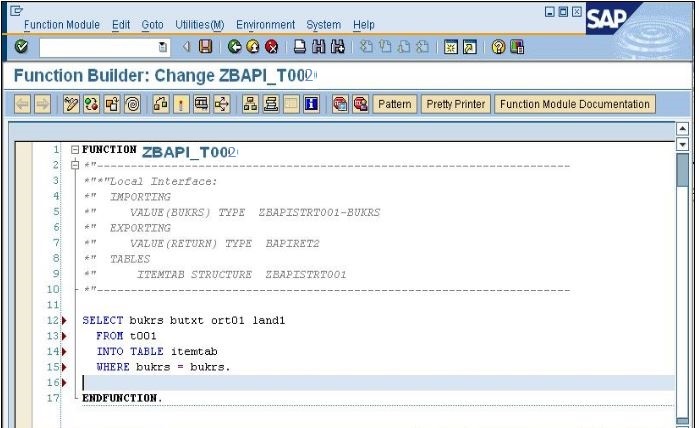The image size is (699, 428).
Task: Open Help with the yellow question mark
Action: coord(498,47)
